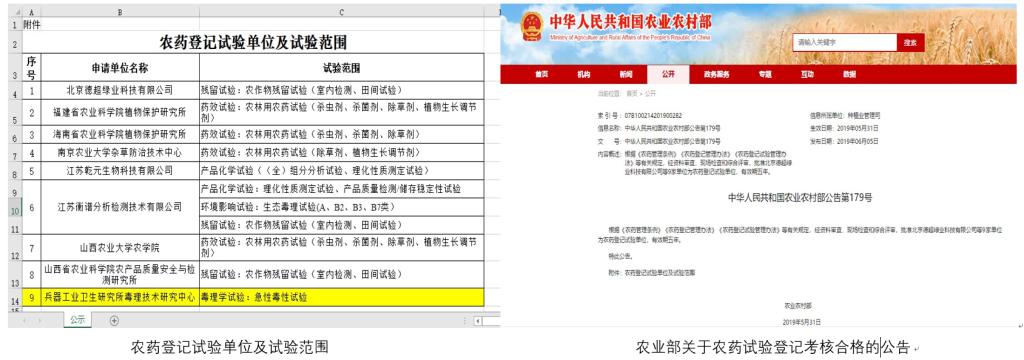Open the 专题 navigation item
This screenshot has height=360, width=1024.
(x=765, y=74)
